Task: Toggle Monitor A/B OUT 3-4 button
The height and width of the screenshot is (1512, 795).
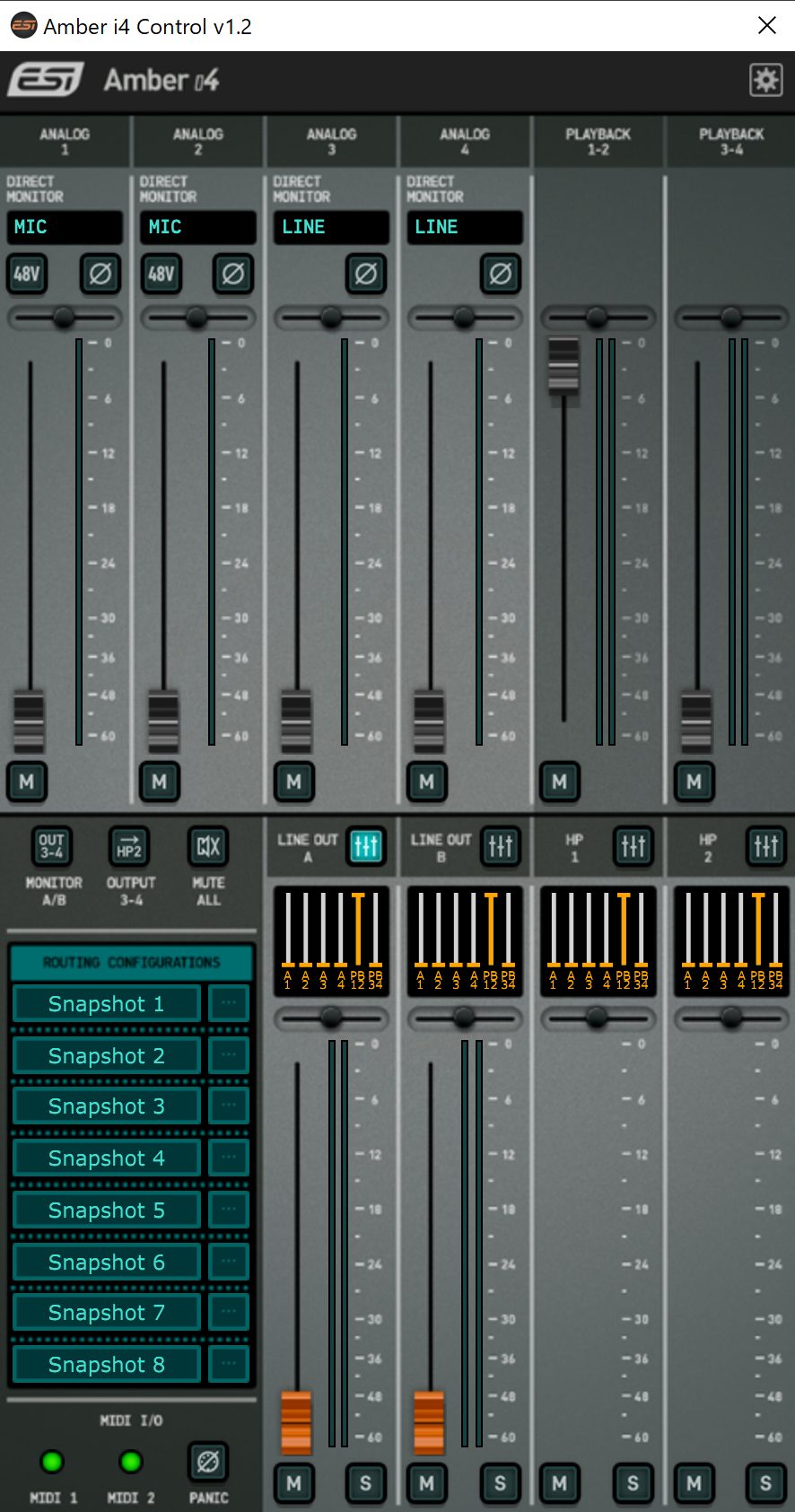Action: click(x=52, y=846)
